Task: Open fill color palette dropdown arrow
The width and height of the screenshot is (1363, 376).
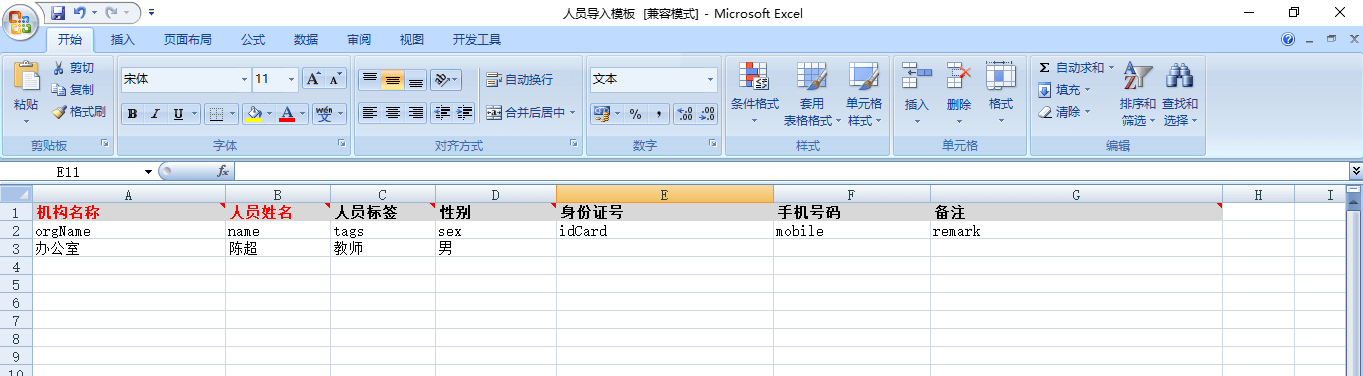Action: pyautogui.click(x=270, y=114)
